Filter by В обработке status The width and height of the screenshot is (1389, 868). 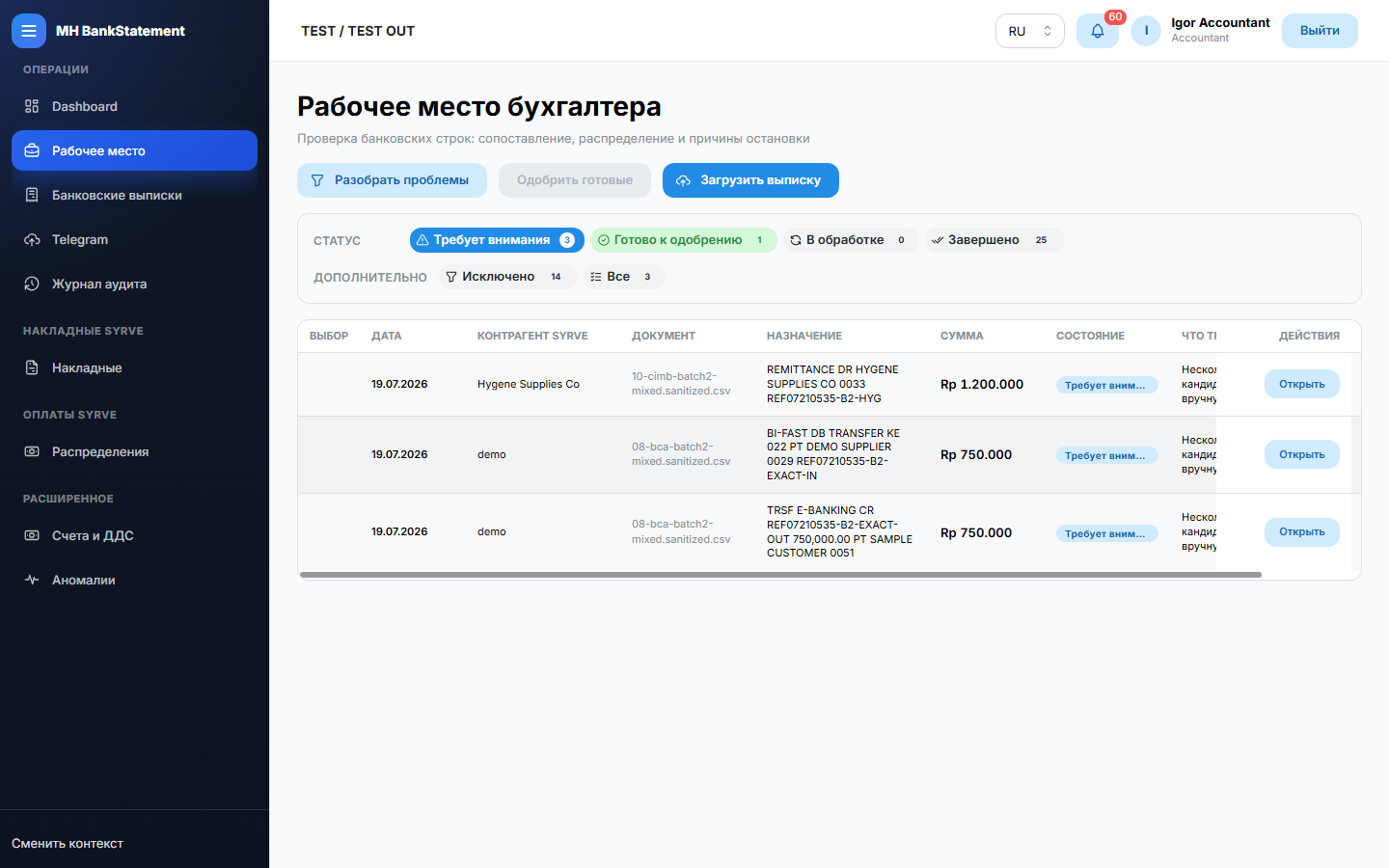tap(849, 240)
